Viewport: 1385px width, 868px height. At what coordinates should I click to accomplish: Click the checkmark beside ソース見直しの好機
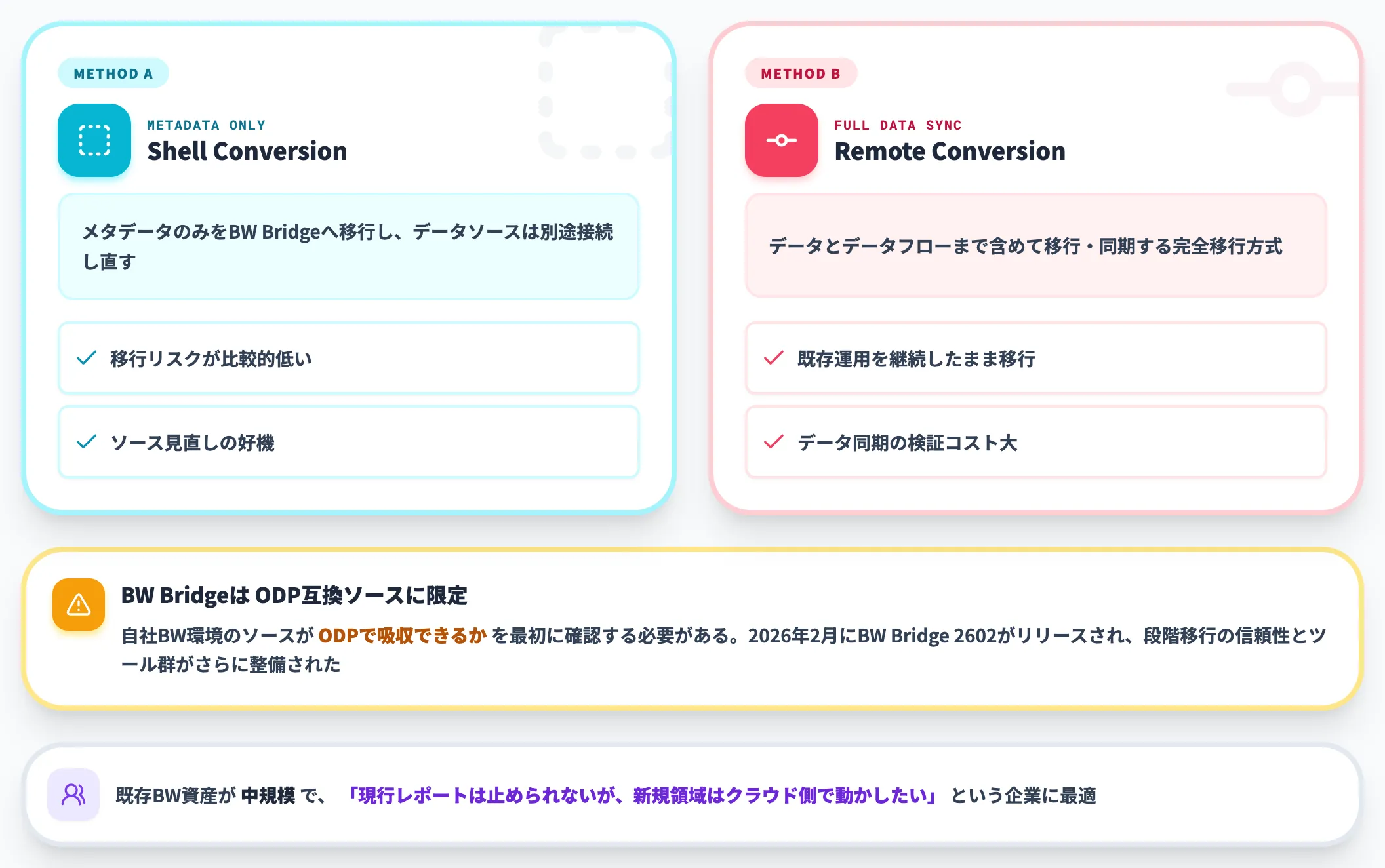87,442
